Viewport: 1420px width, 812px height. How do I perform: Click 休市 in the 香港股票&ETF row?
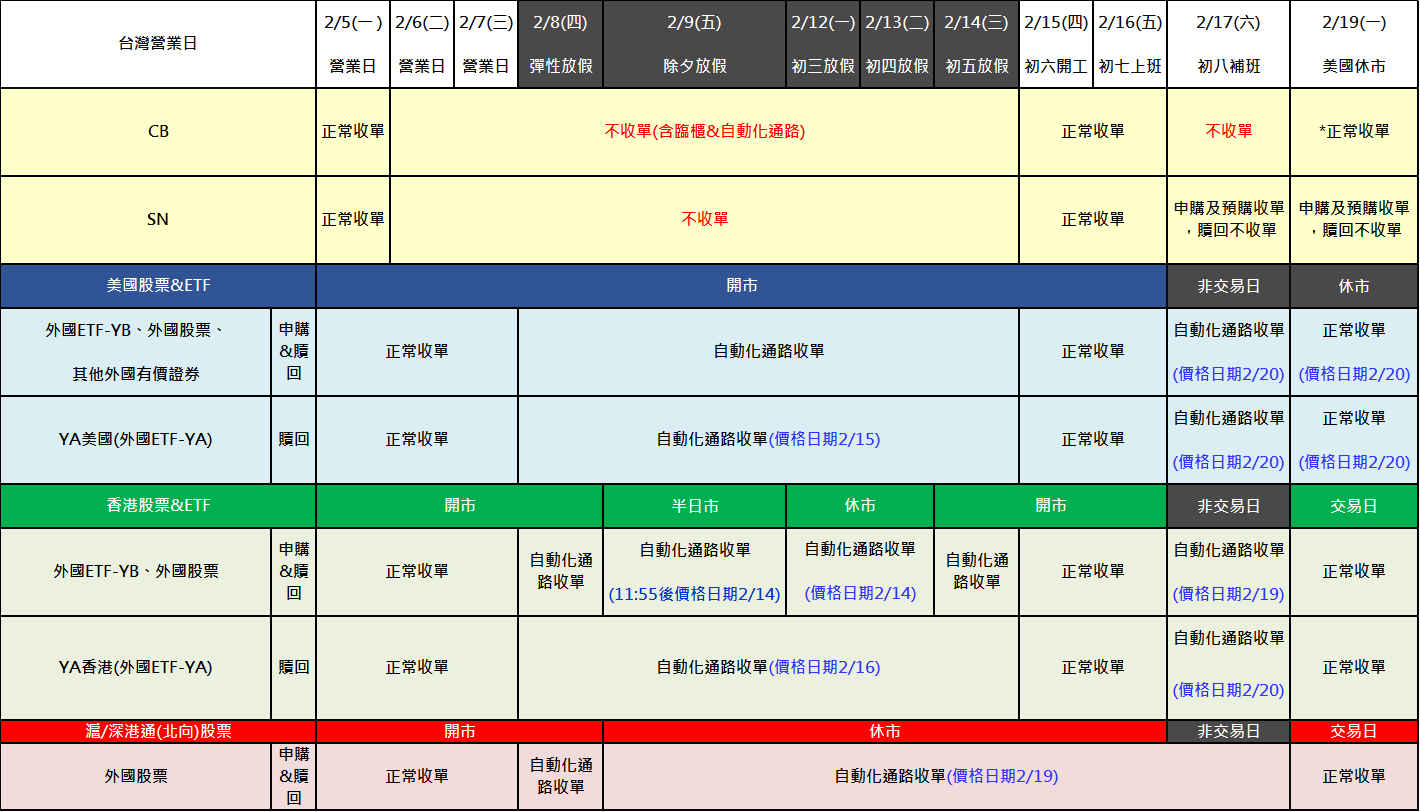[860, 506]
